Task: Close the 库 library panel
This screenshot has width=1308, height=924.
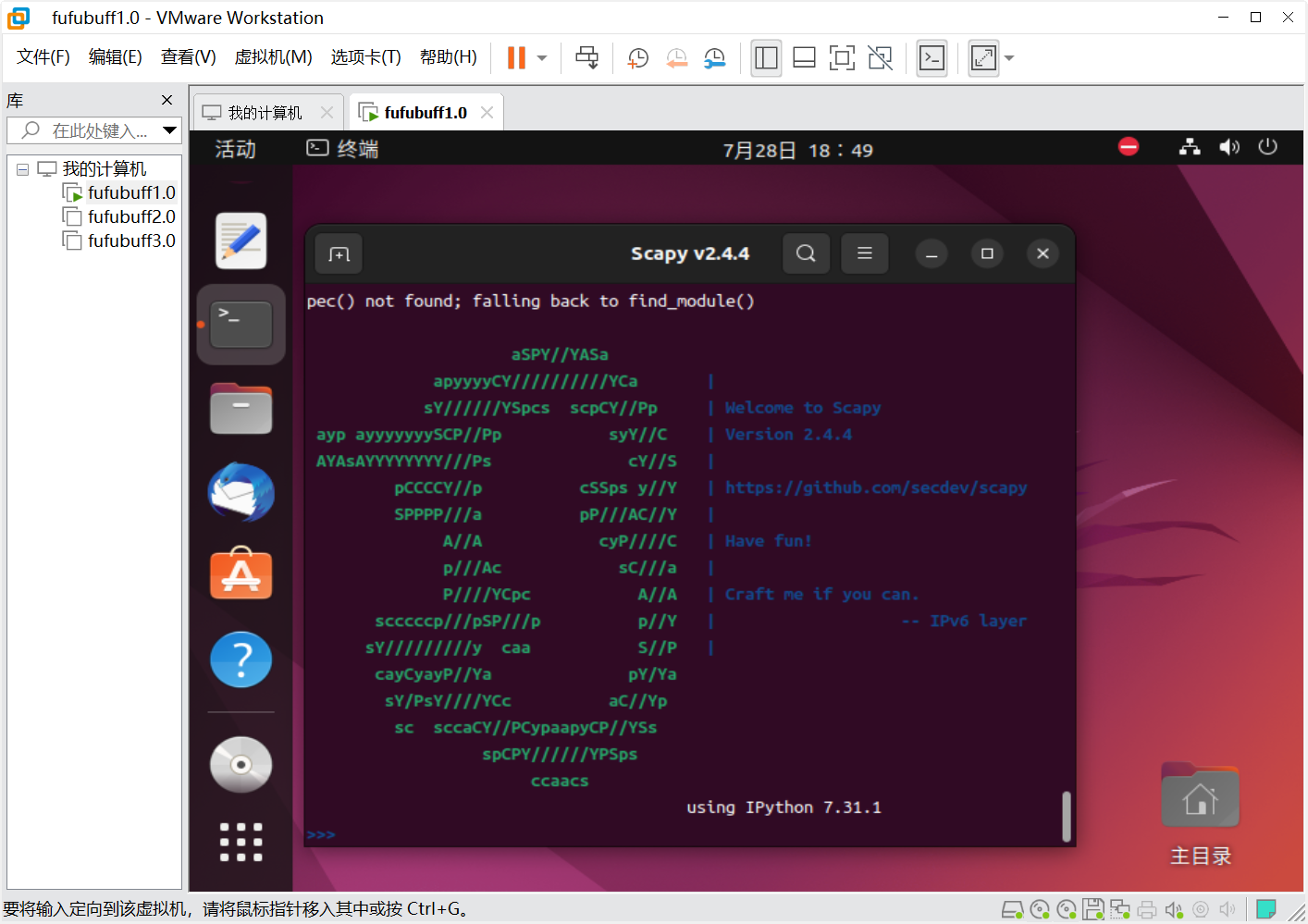Action: pyautogui.click(x=167, y=100)
